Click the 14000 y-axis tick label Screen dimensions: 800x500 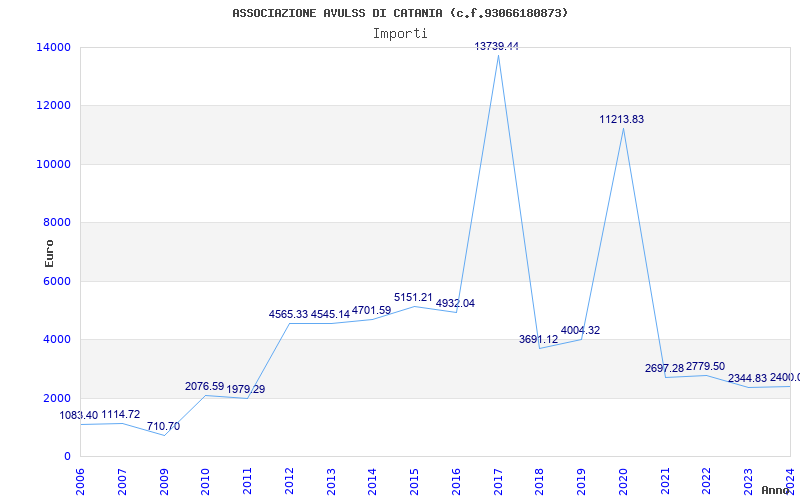pyautogui.click(x=53, y=47)
